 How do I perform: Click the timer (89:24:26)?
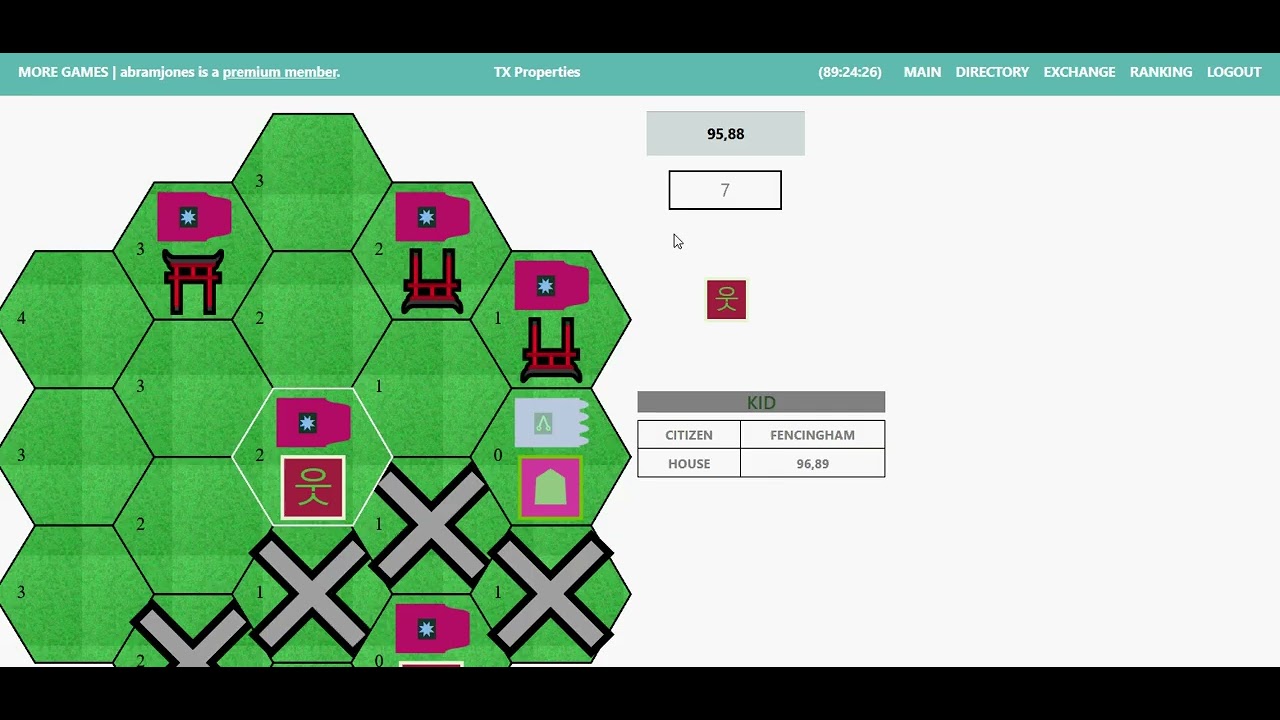click(850, 72)
